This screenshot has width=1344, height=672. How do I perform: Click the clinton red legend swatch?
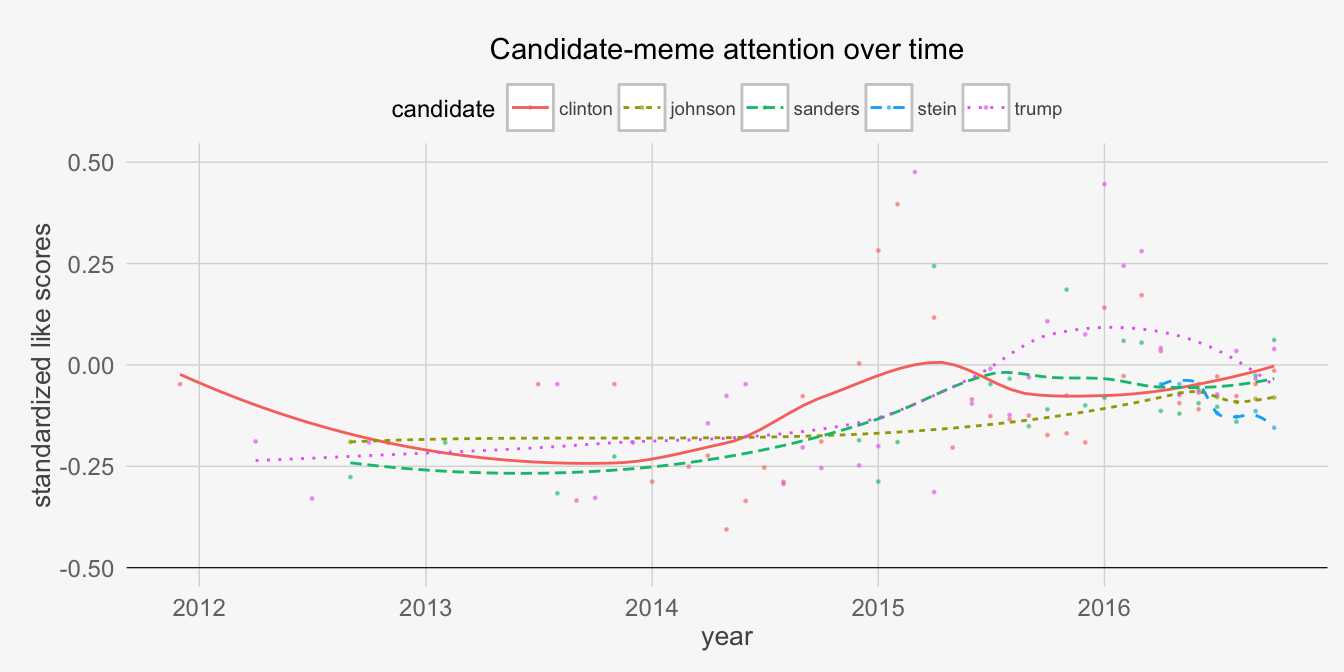530,108
